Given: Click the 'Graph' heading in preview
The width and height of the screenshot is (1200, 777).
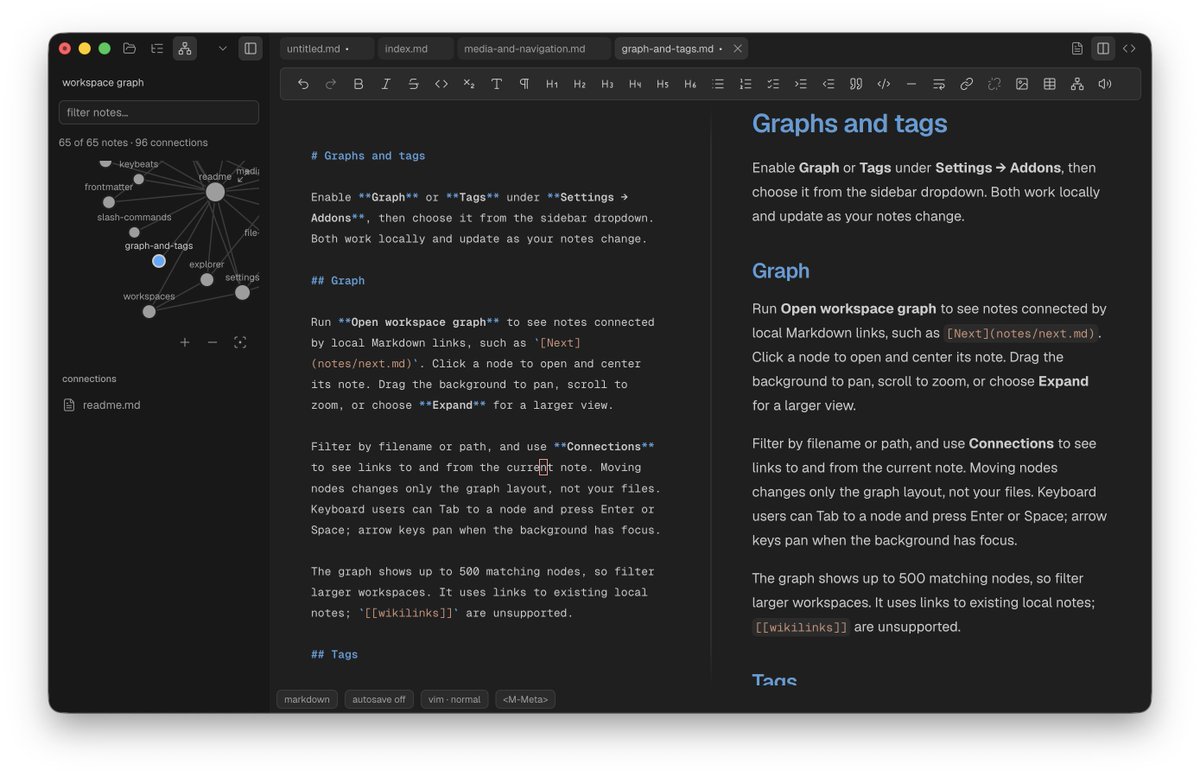Looking at the screenshot, I should coord(781,271).
